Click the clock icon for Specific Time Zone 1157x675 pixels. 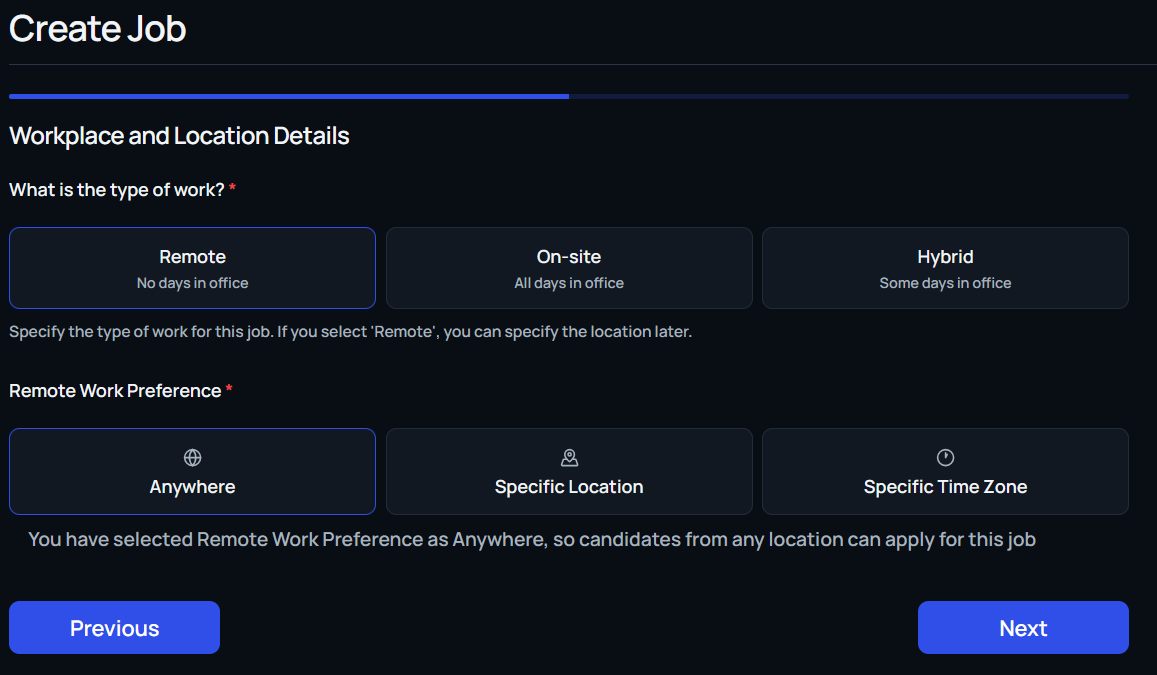pyautogui.click(x=945, y=458)
